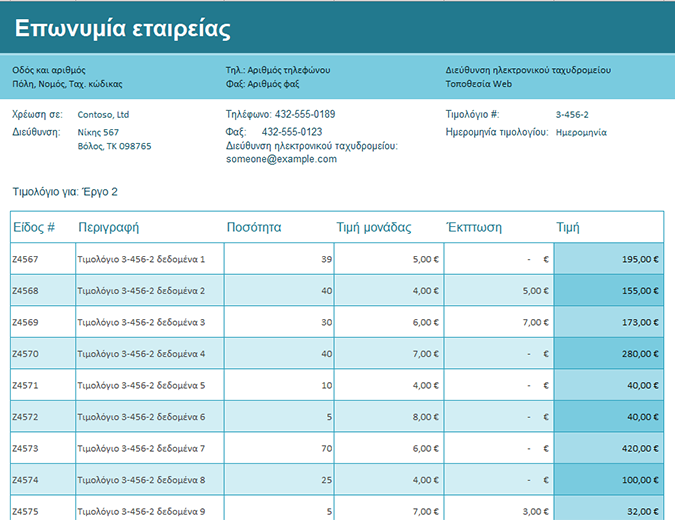Viewport: 675px width, 520px height.
Task: Click the Contoso, Ltd customer name
Action: (x=103, y=115)
